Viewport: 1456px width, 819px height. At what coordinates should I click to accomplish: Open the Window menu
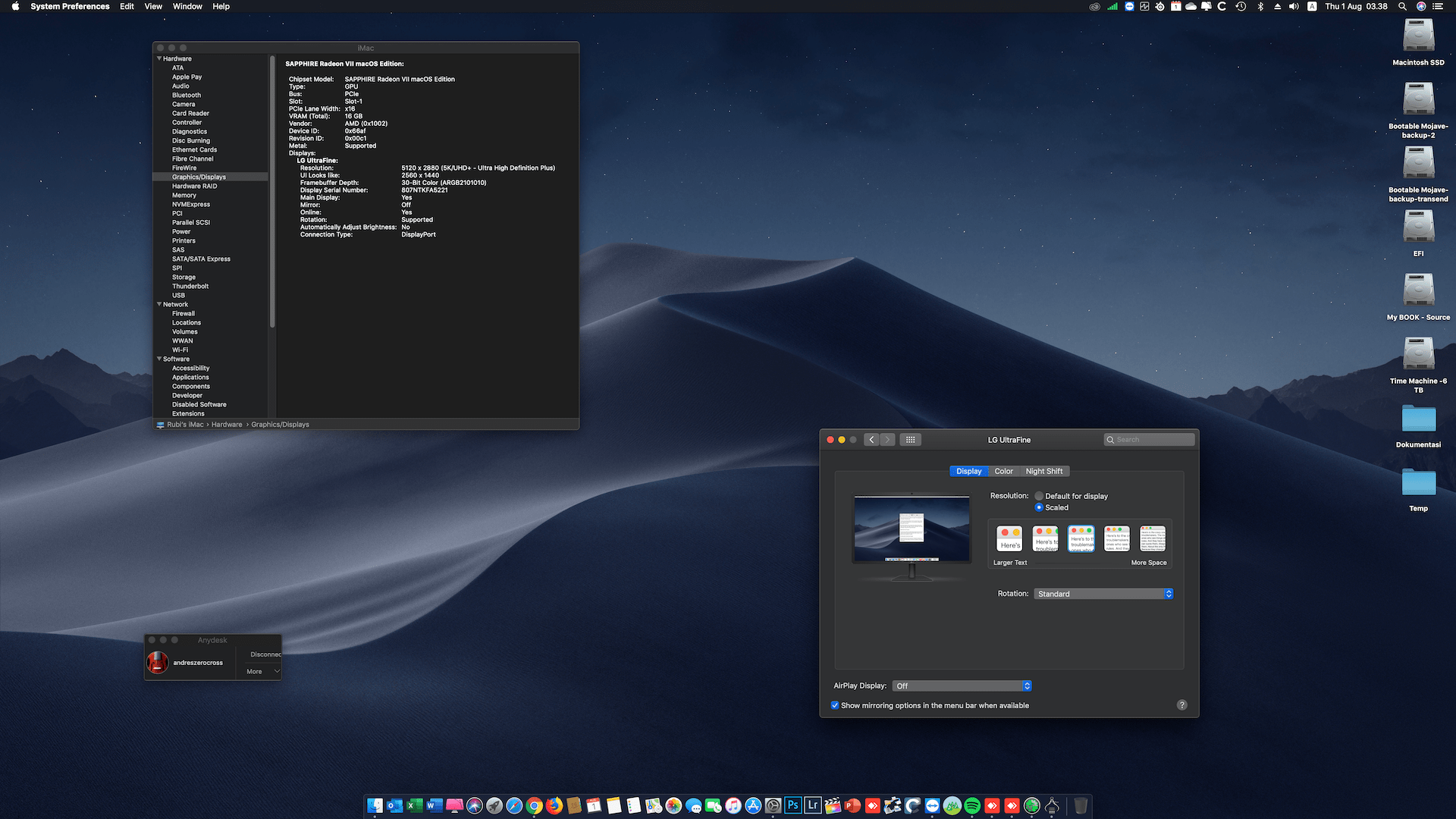[187, 6]
